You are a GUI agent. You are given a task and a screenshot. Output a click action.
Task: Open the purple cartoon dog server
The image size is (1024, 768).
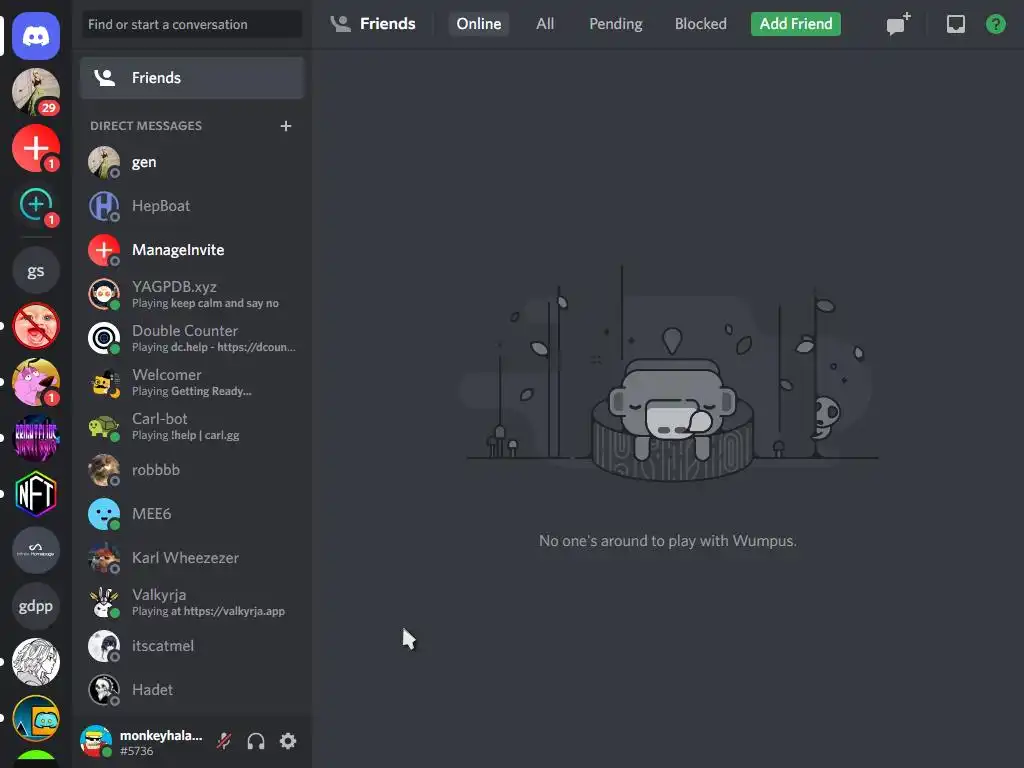click(x=36, y=382)
